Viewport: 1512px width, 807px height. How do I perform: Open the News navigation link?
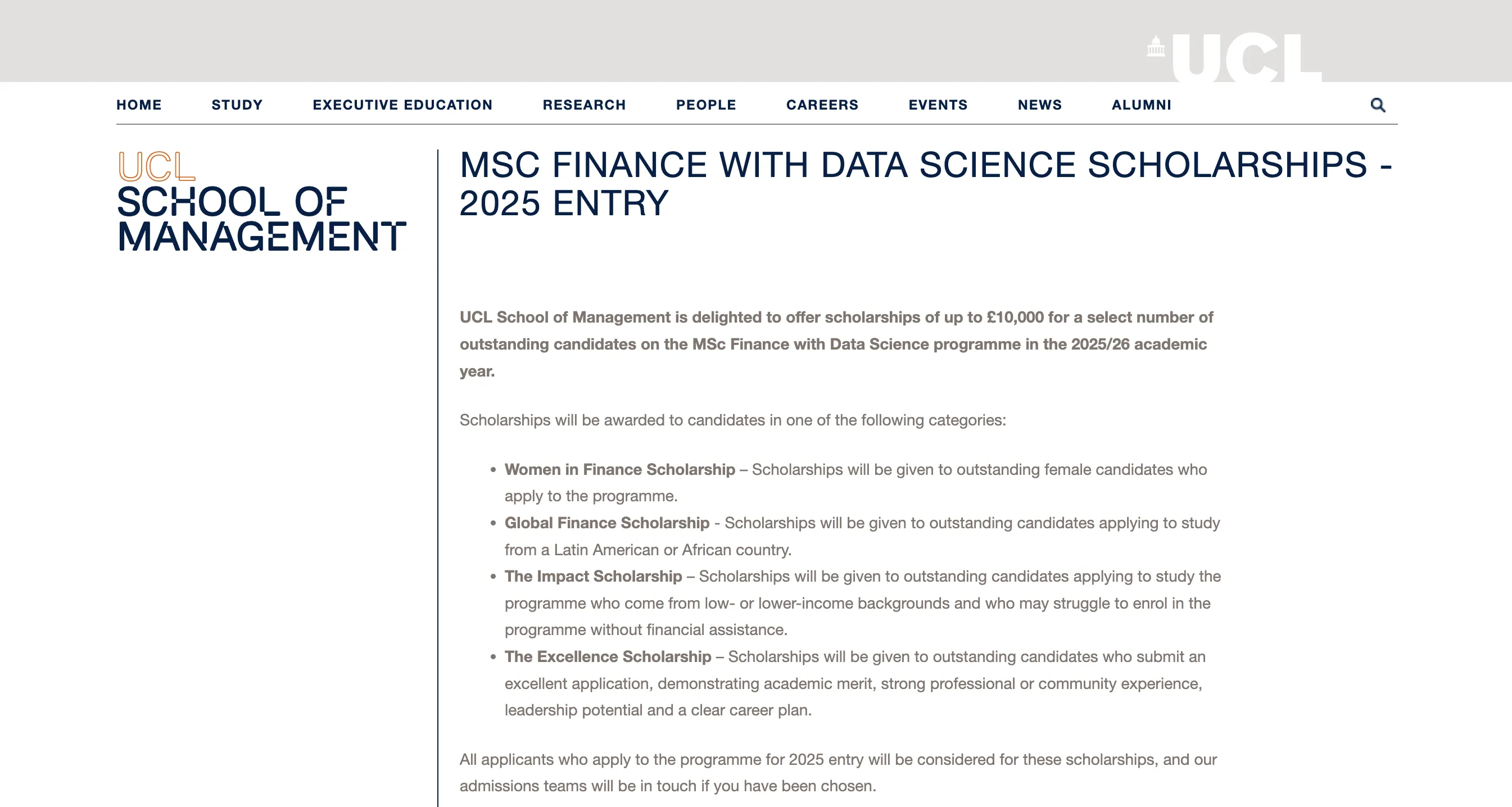[1039, 105]
